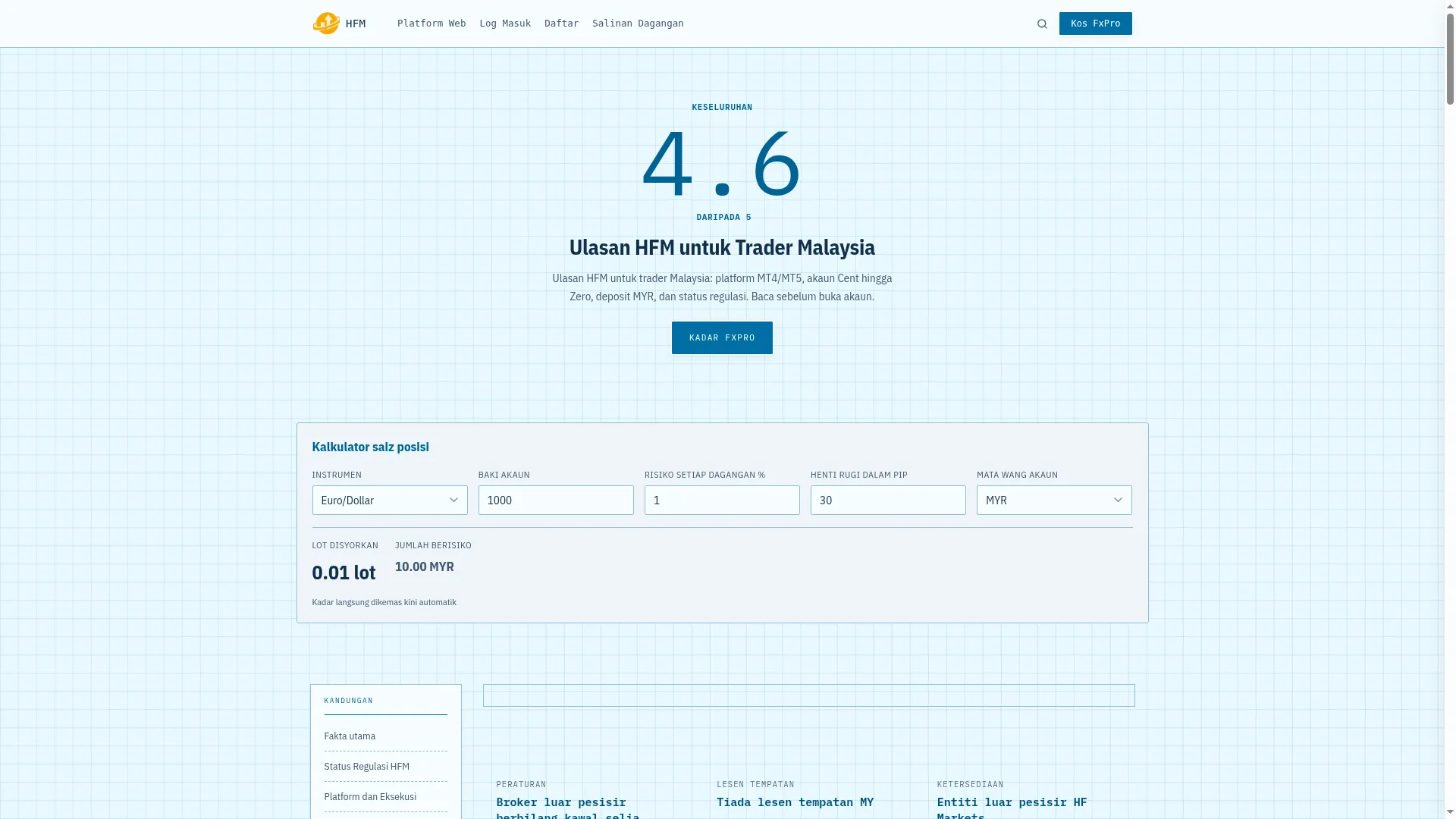
Task: Select Salinan Dagangan in navigation
Action: 638,24
